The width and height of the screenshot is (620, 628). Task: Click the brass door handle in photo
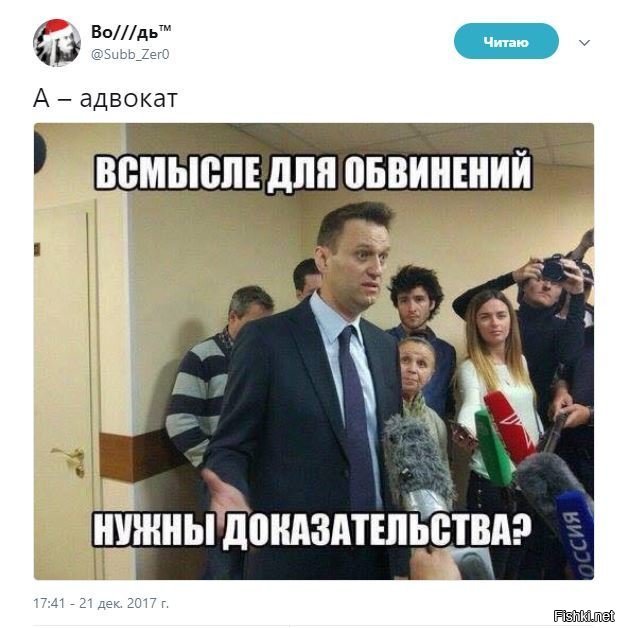[70, 461]
